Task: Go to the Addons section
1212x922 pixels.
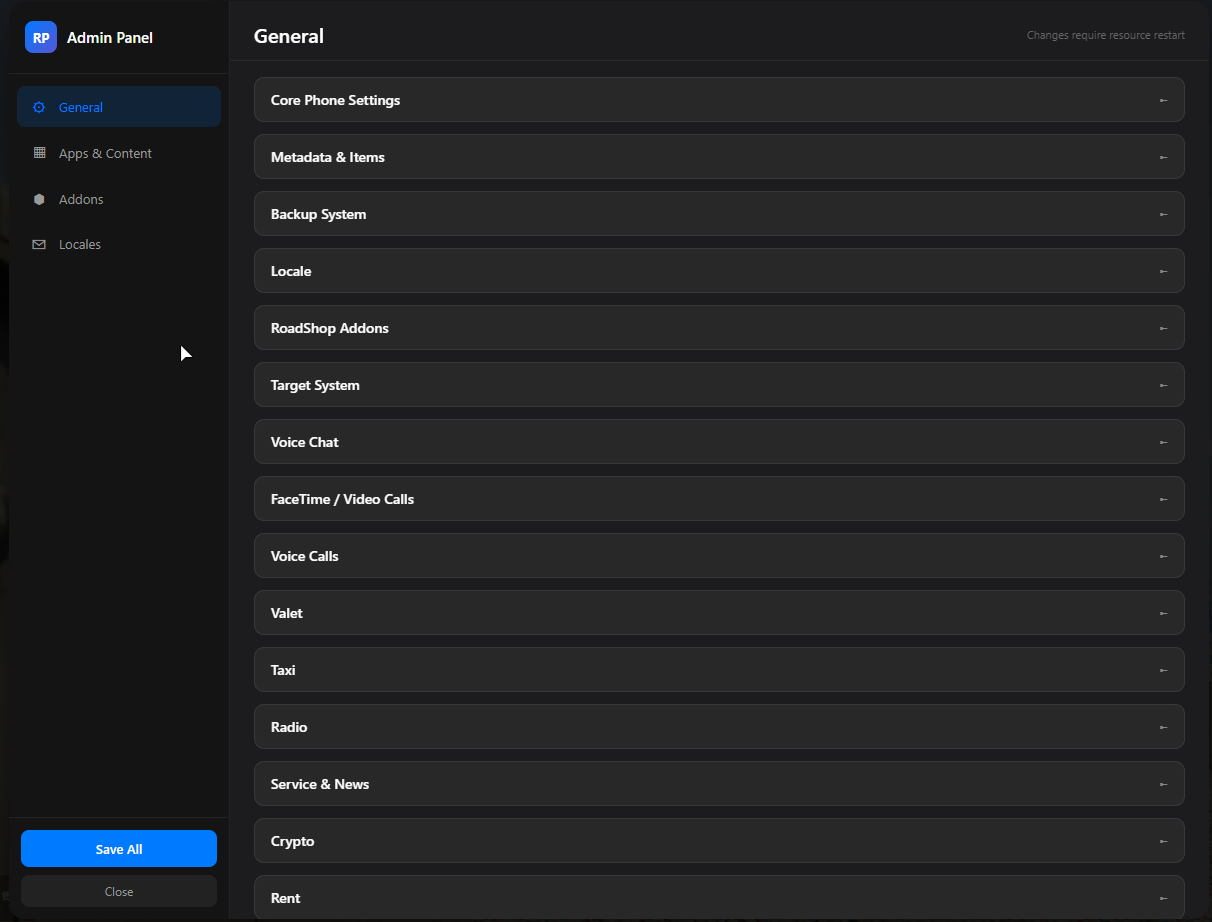Action: pos(81,199)
